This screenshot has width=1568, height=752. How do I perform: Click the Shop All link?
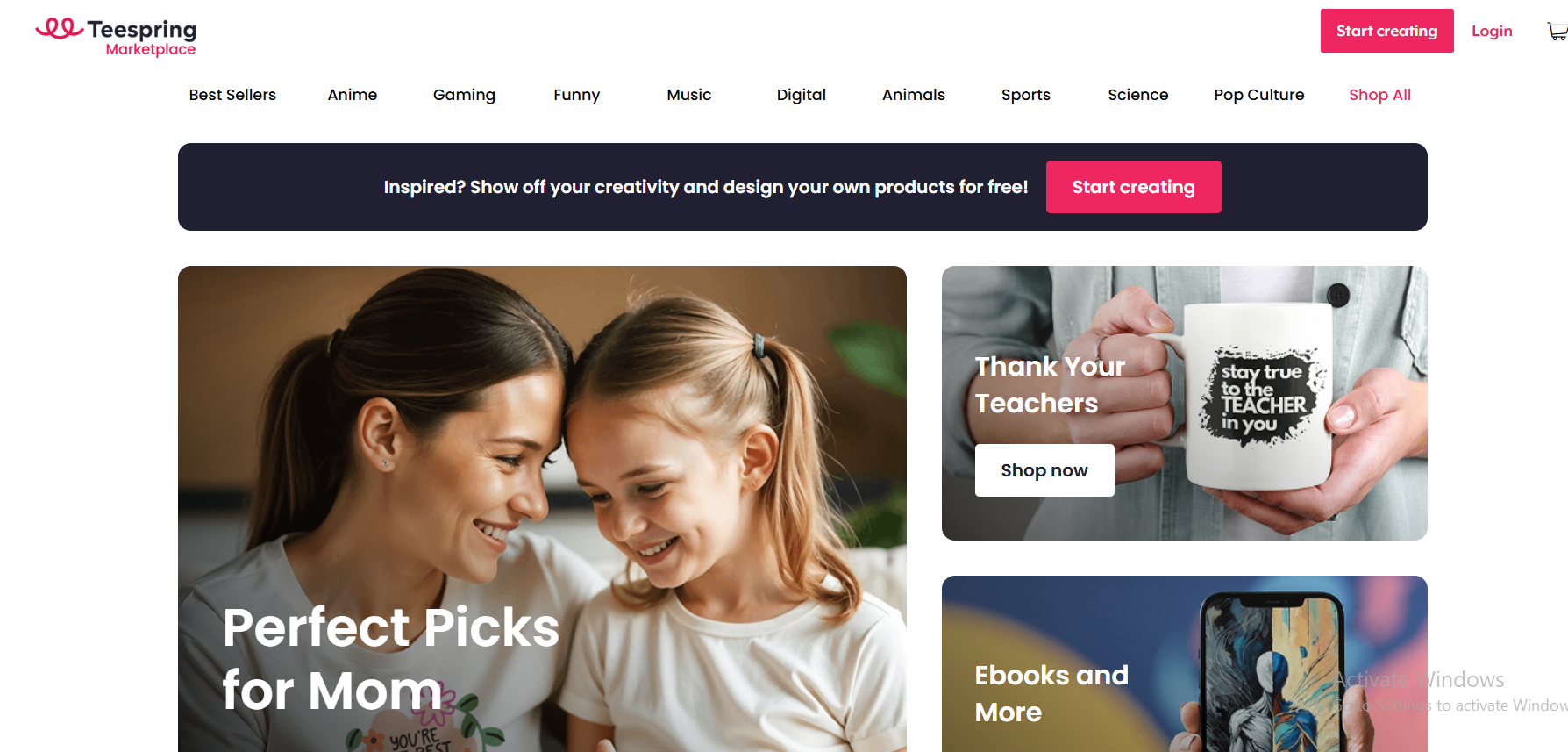[1380, 95]
